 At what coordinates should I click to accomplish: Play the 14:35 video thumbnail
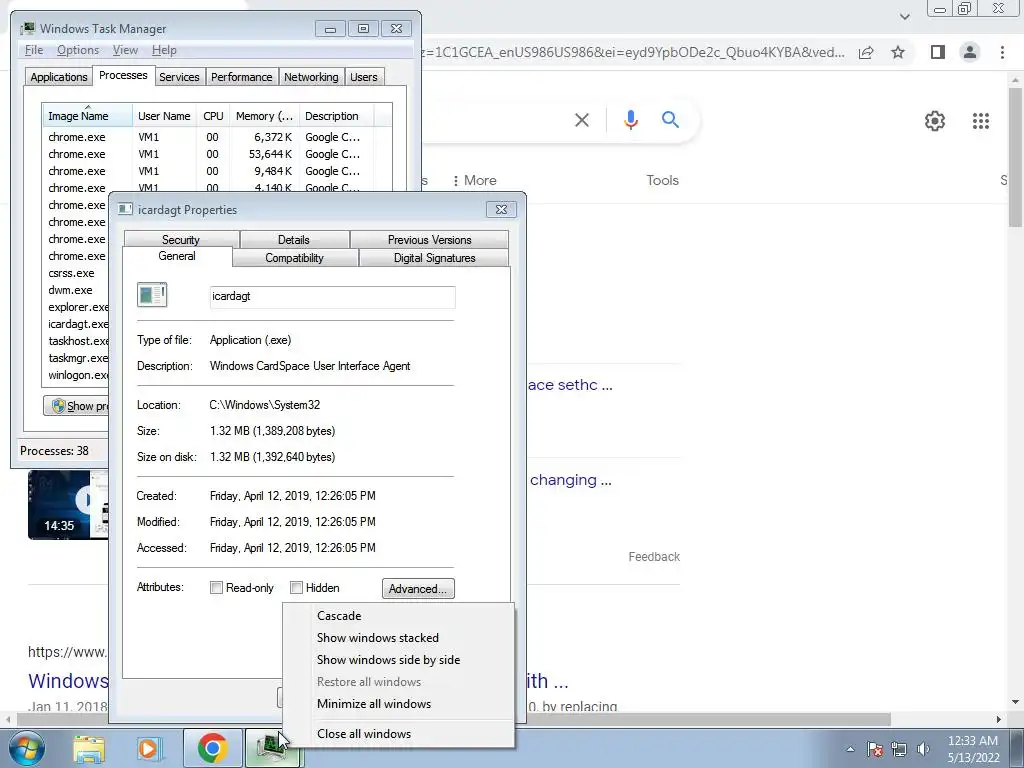(x=68, y=504)
